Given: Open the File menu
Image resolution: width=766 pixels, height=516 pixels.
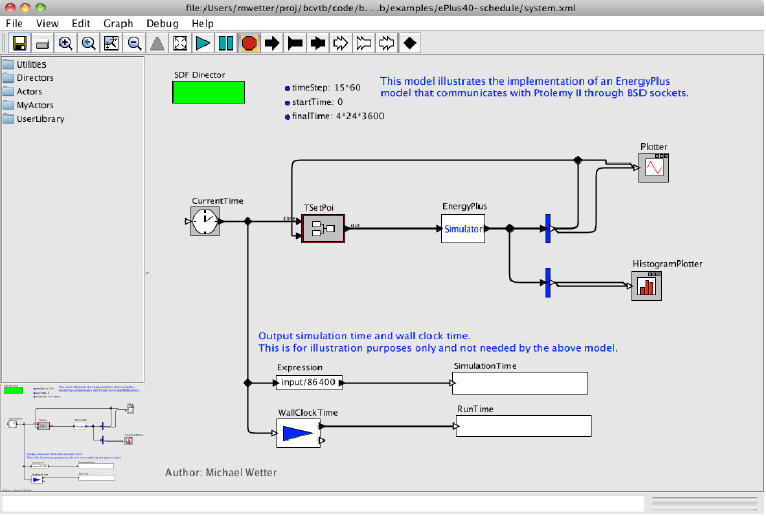Looking at the screenshot, I should click(x=14, y=23).
